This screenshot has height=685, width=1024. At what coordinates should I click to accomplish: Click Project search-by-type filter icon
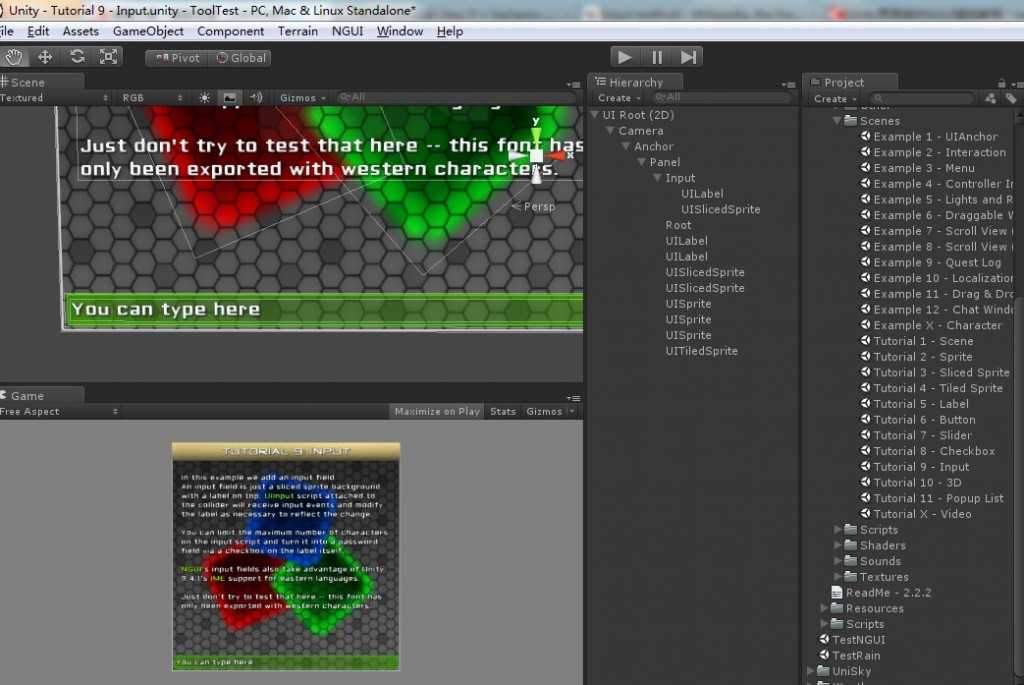(x=991, y=99)
